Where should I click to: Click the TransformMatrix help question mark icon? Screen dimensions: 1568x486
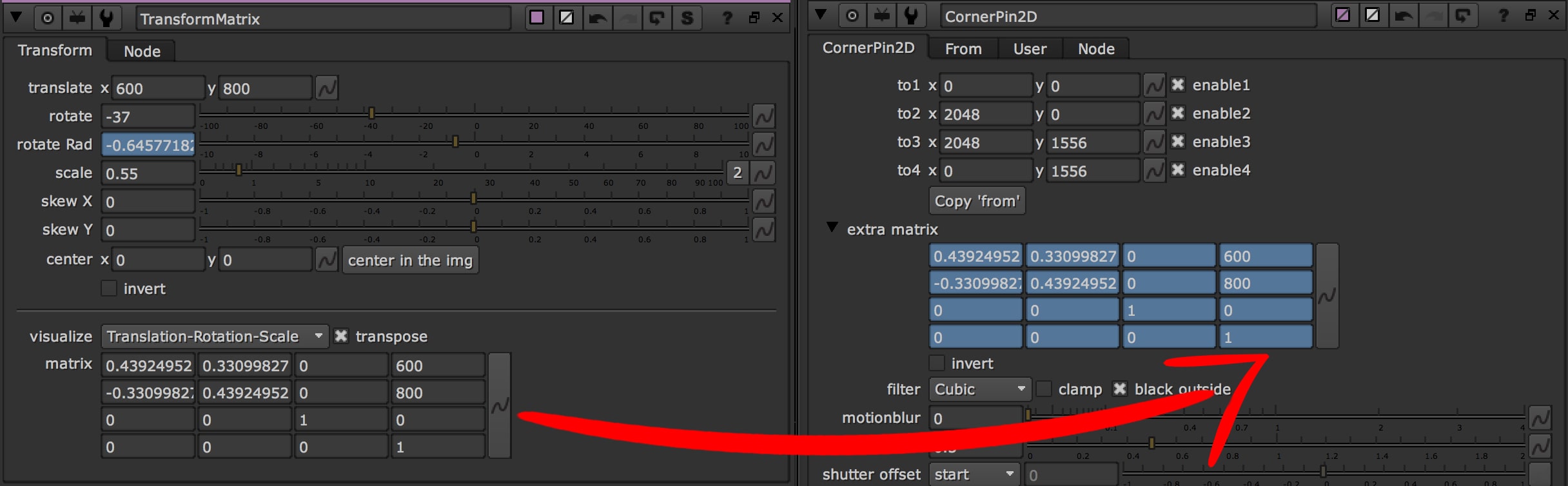coord(727,18)
